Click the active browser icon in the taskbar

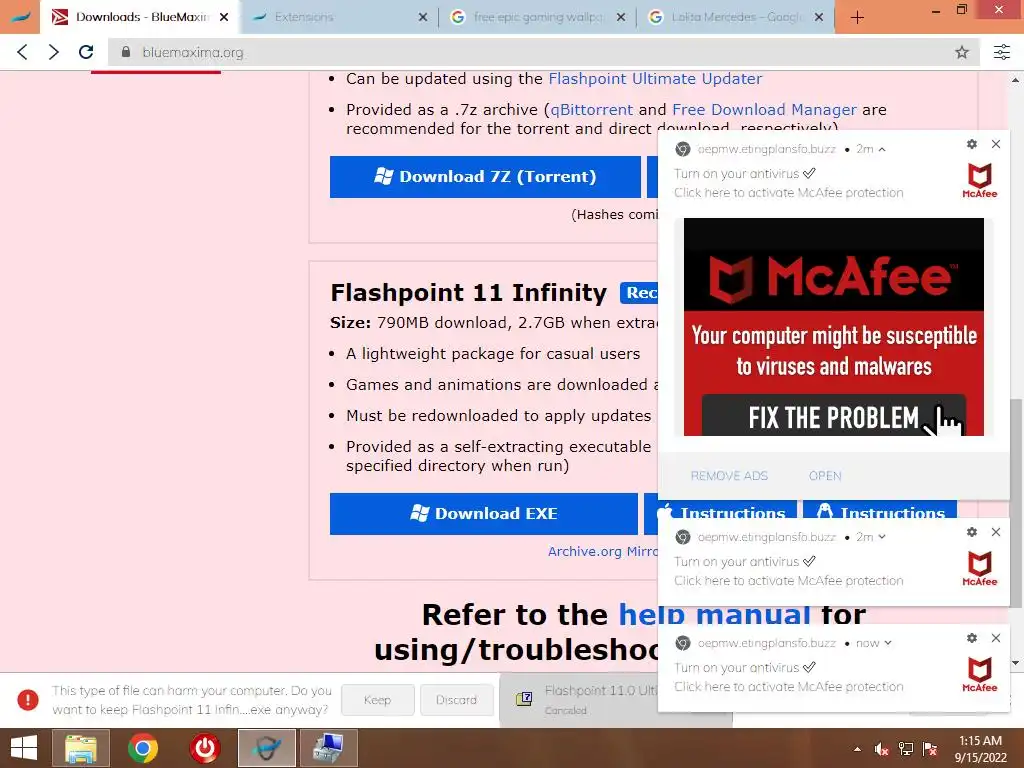[x=266, y=748]
